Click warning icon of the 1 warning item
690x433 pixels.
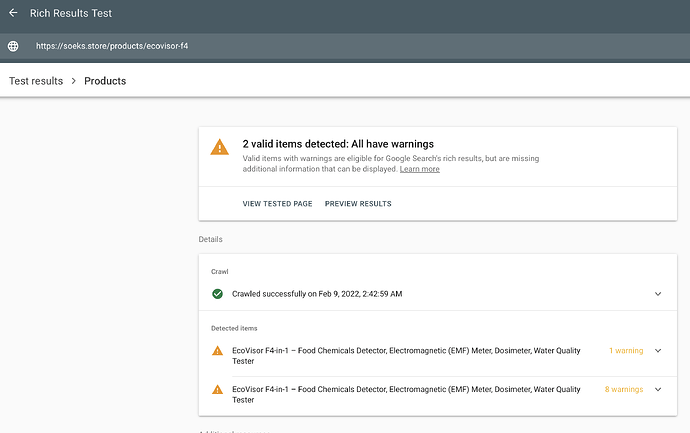pos(217,351)
